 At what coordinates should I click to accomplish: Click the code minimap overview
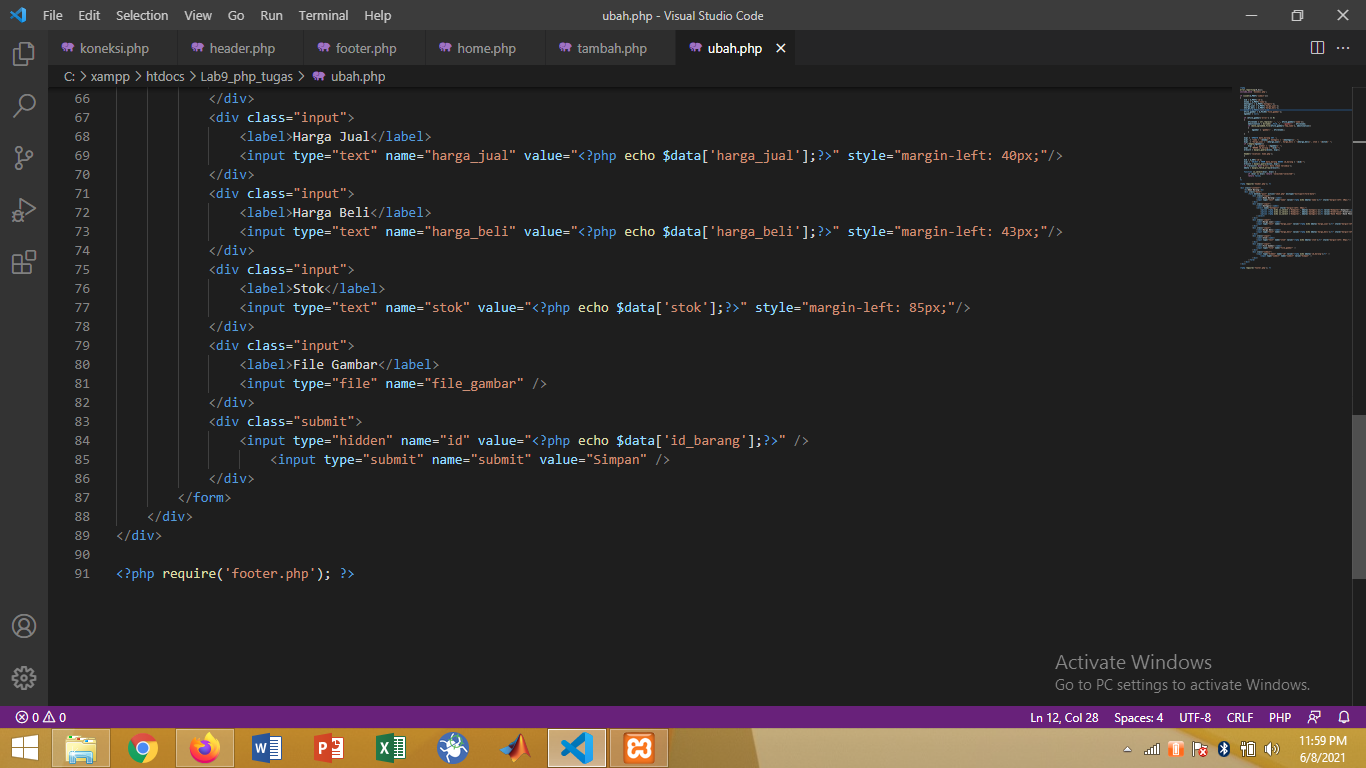pyautogui.click(x=1295, y=178)
